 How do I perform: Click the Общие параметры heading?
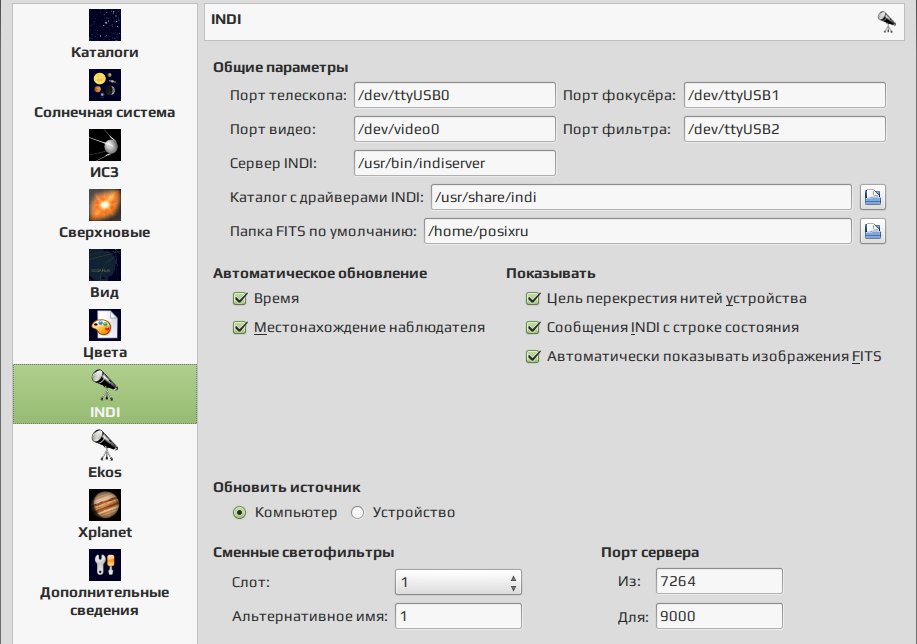click(281, 67)
